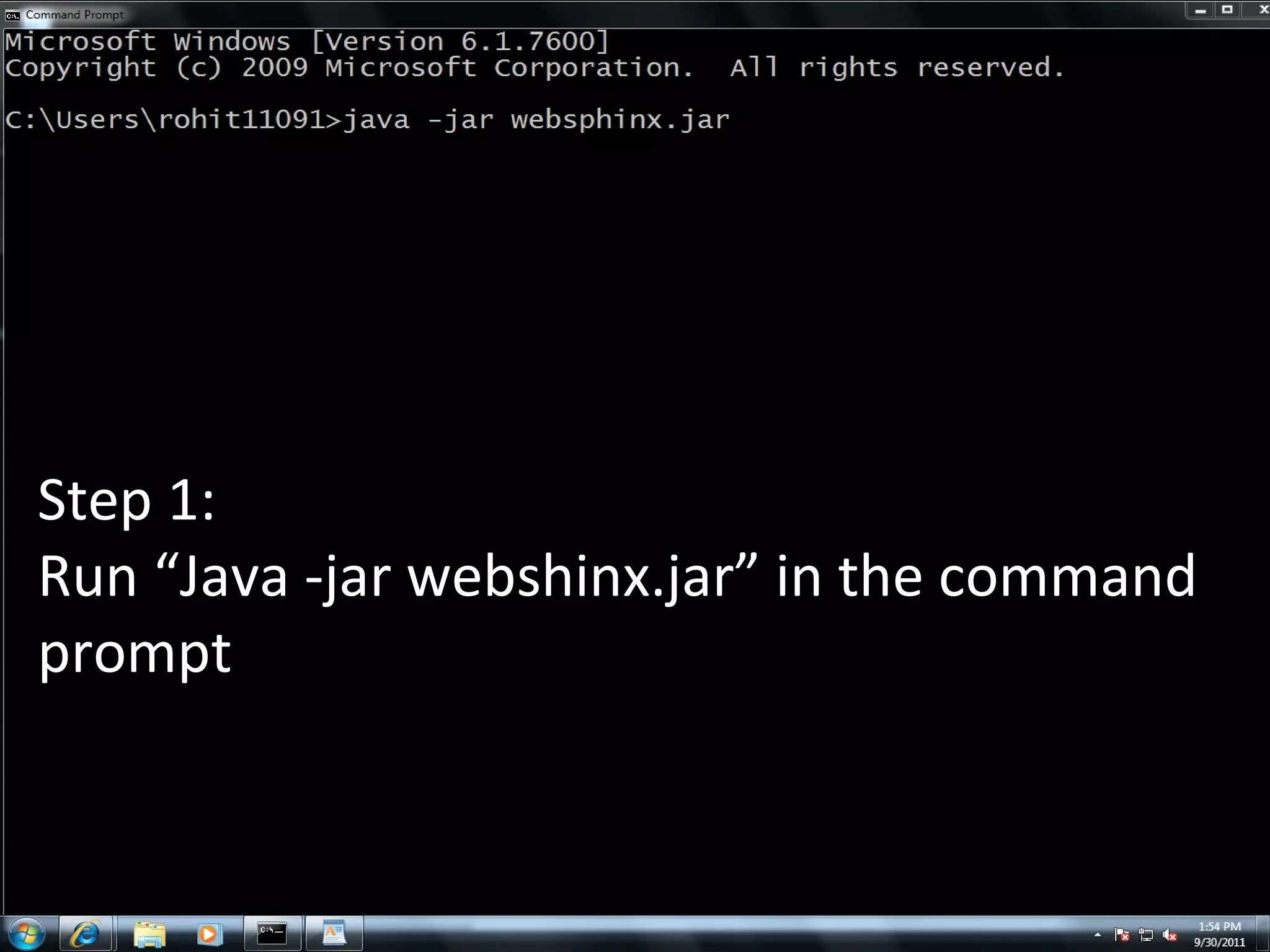
Task: Open the Windows Start menu orb
Action: point(26,933)
